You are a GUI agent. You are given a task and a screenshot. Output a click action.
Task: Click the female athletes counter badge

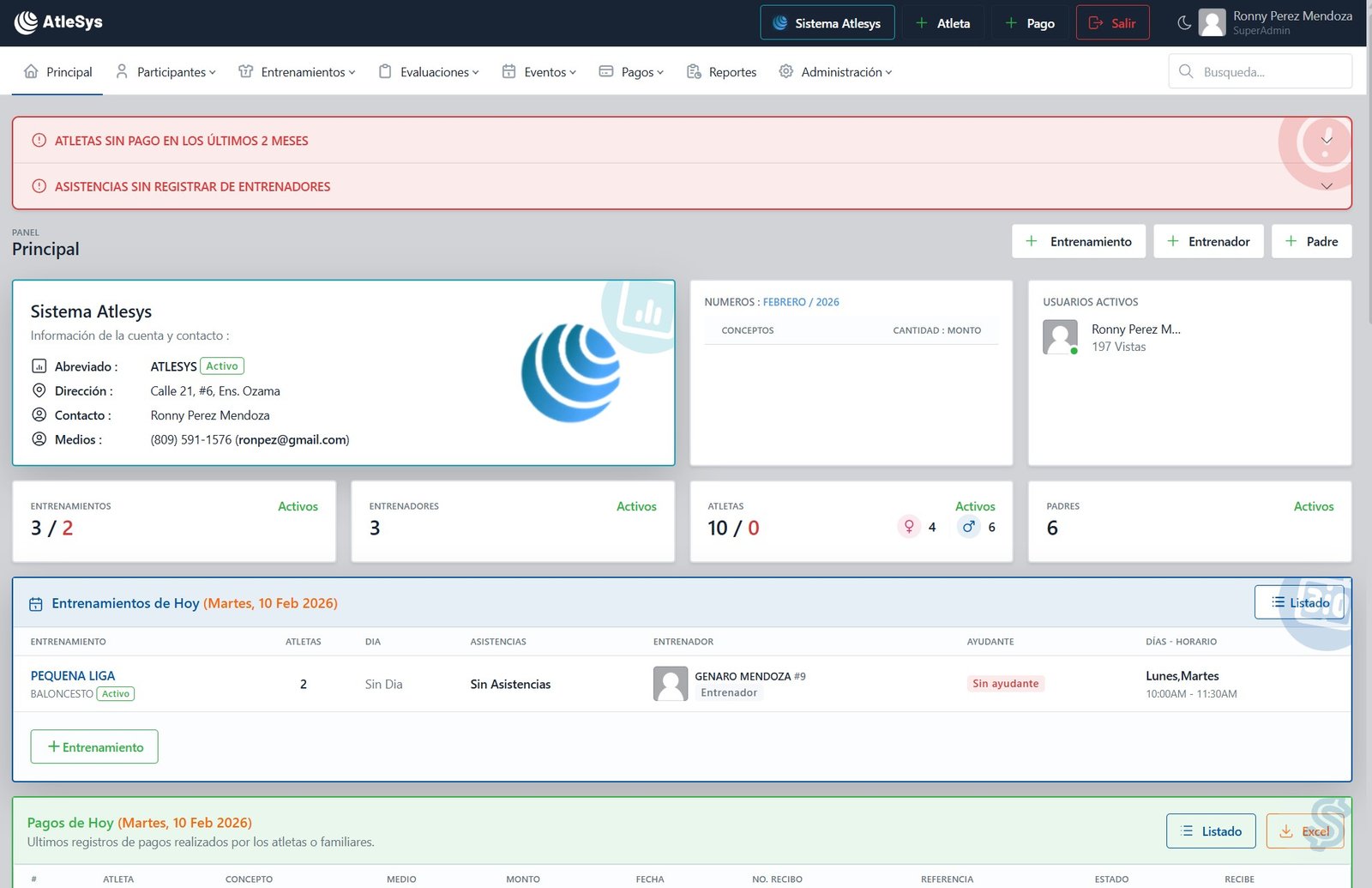click(x=909, y=527)
